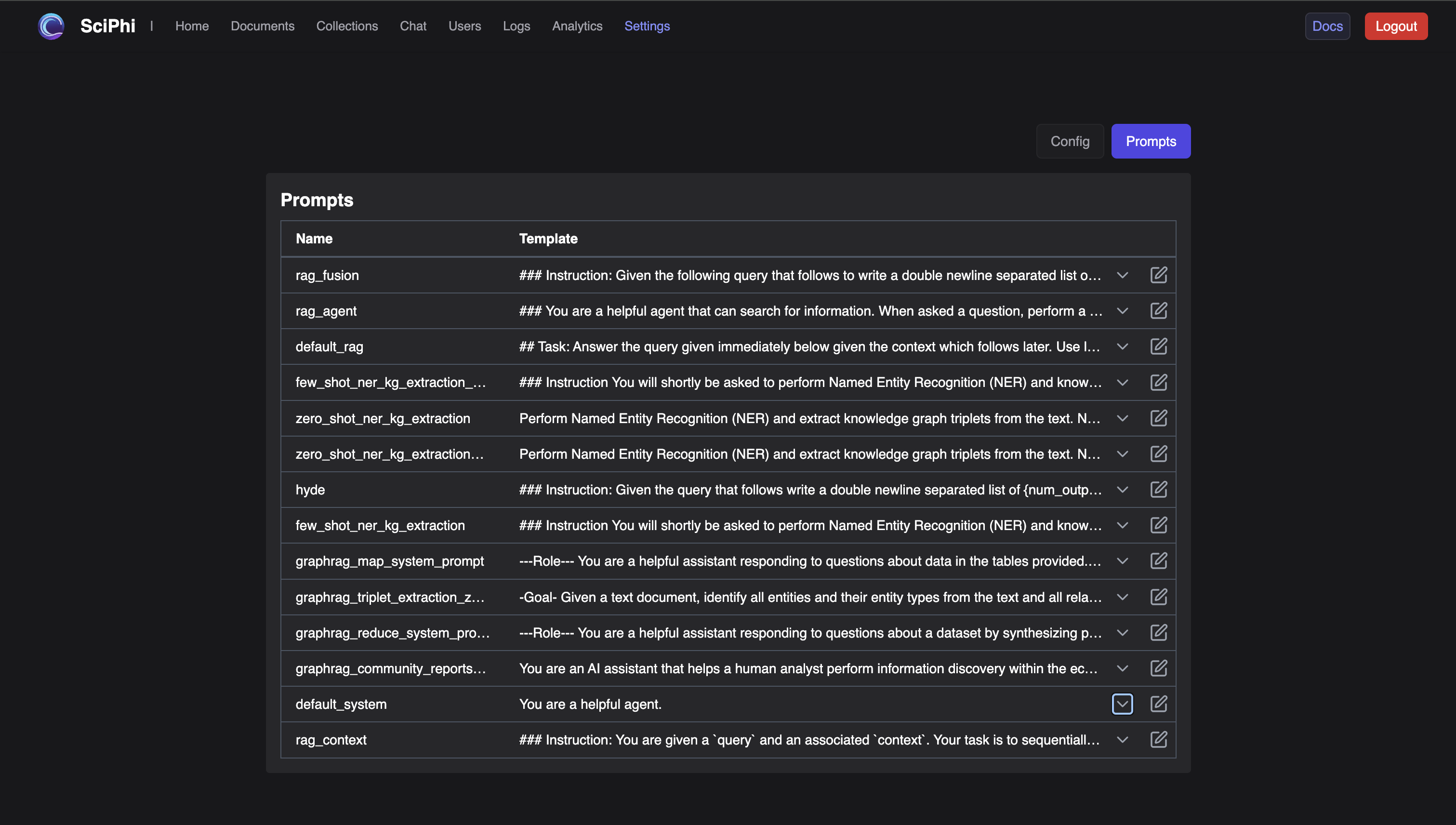Open editor for the prompt starting few_shot_ner_kg_extraction_…
The width and height of the screenshot is (1456, 825).
tap(1159, 383)
